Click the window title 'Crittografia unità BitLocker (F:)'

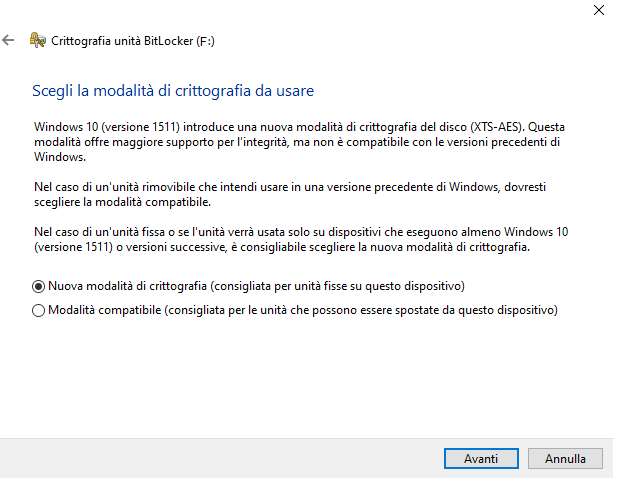133,41
